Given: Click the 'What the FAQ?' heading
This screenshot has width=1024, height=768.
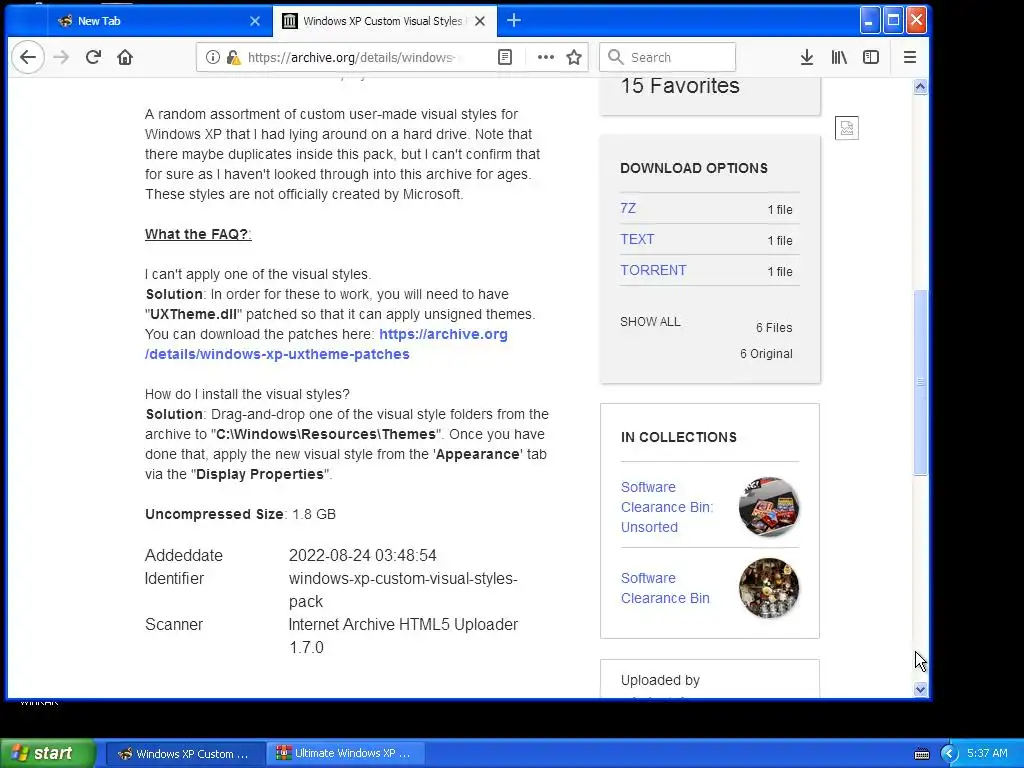Looking at the screenshot, I should pos(197,234).
